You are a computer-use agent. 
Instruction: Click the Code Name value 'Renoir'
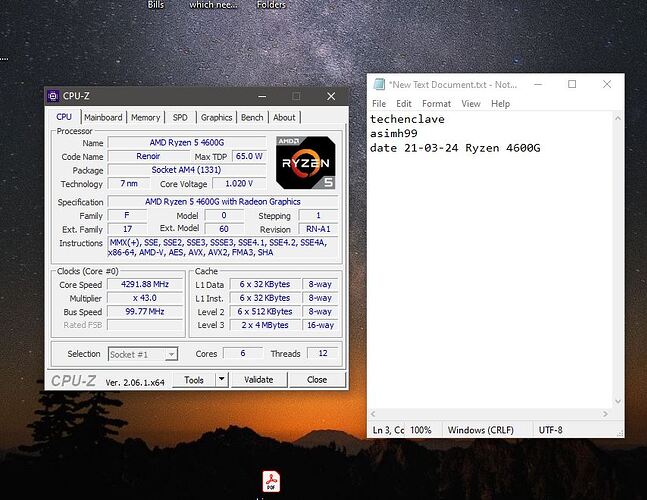[148, 156]
